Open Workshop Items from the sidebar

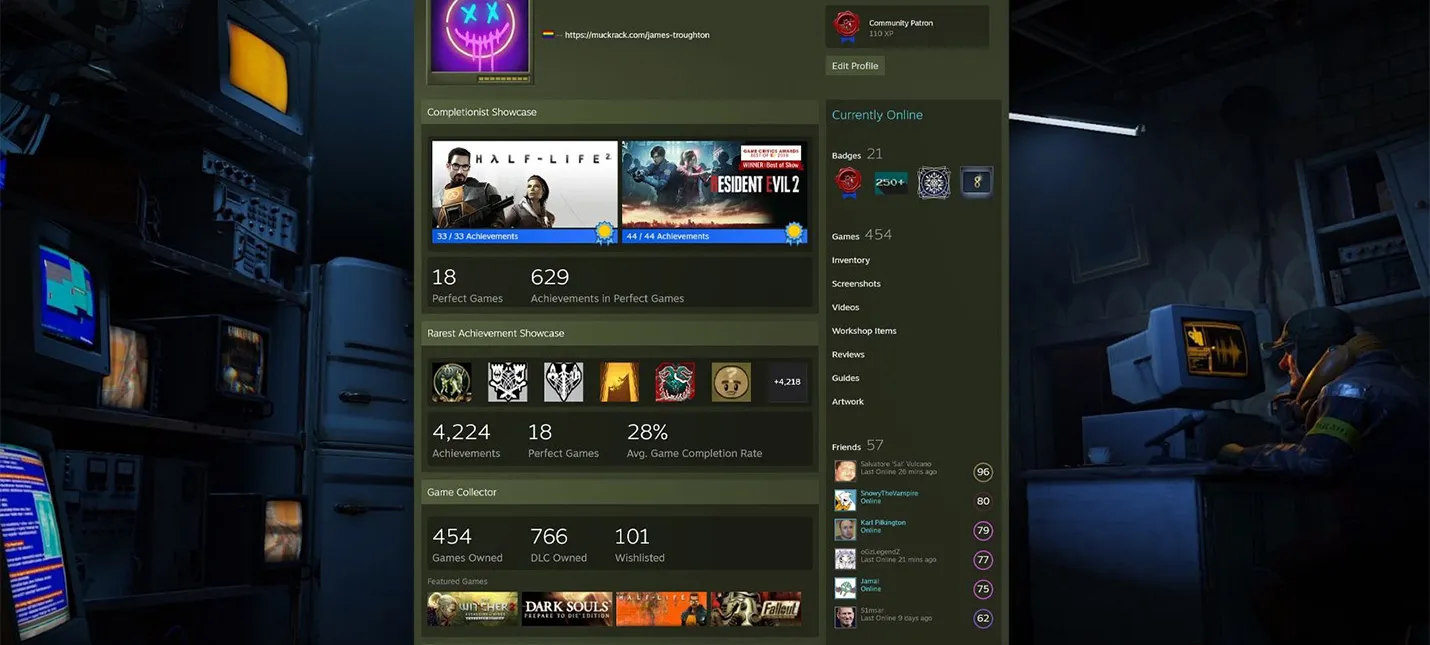click(x=864, y=331)
